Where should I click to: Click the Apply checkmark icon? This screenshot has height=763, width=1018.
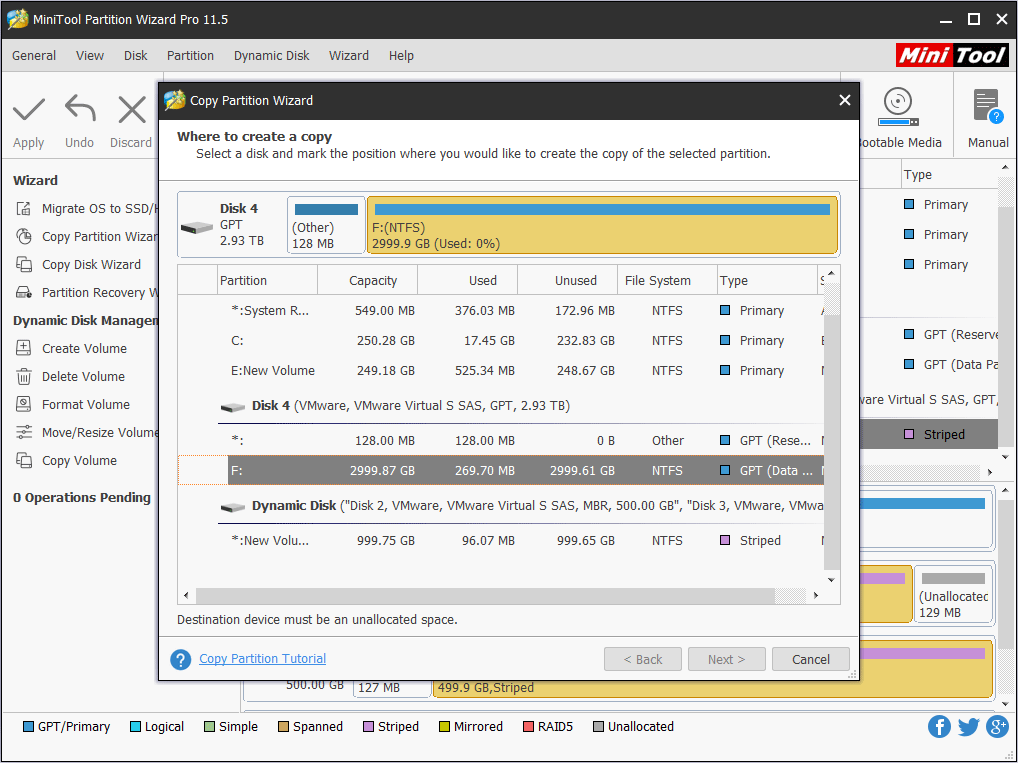point(29,110)
